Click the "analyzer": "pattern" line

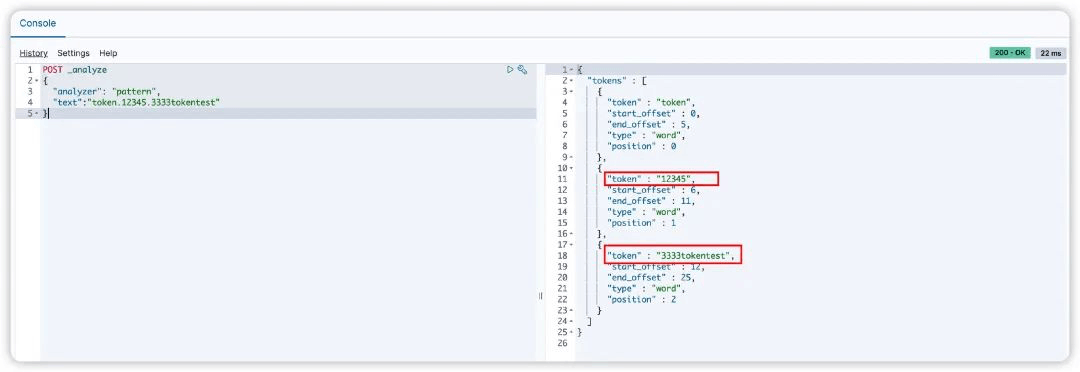pyautogui.click(x=106, y=92)
